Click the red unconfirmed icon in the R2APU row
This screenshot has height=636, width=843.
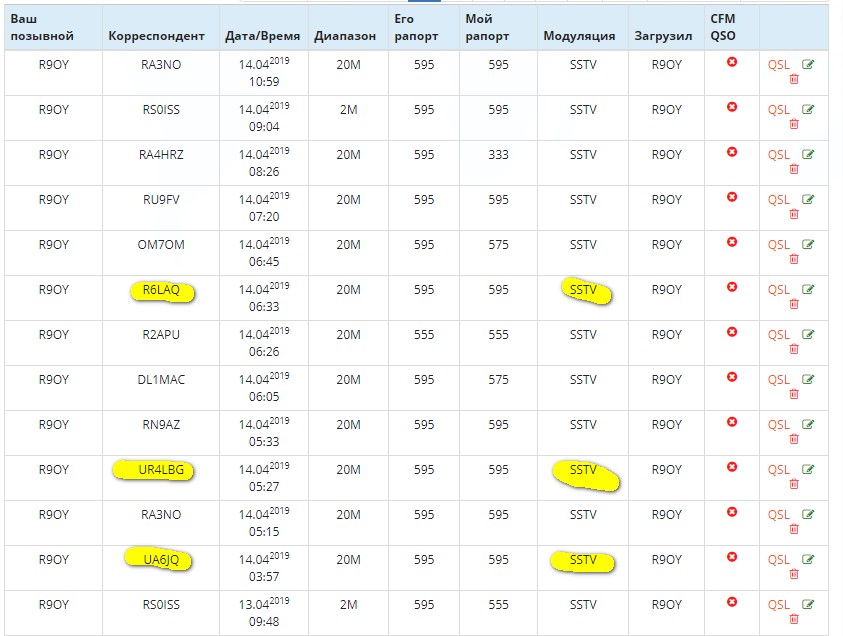[732, 332]
